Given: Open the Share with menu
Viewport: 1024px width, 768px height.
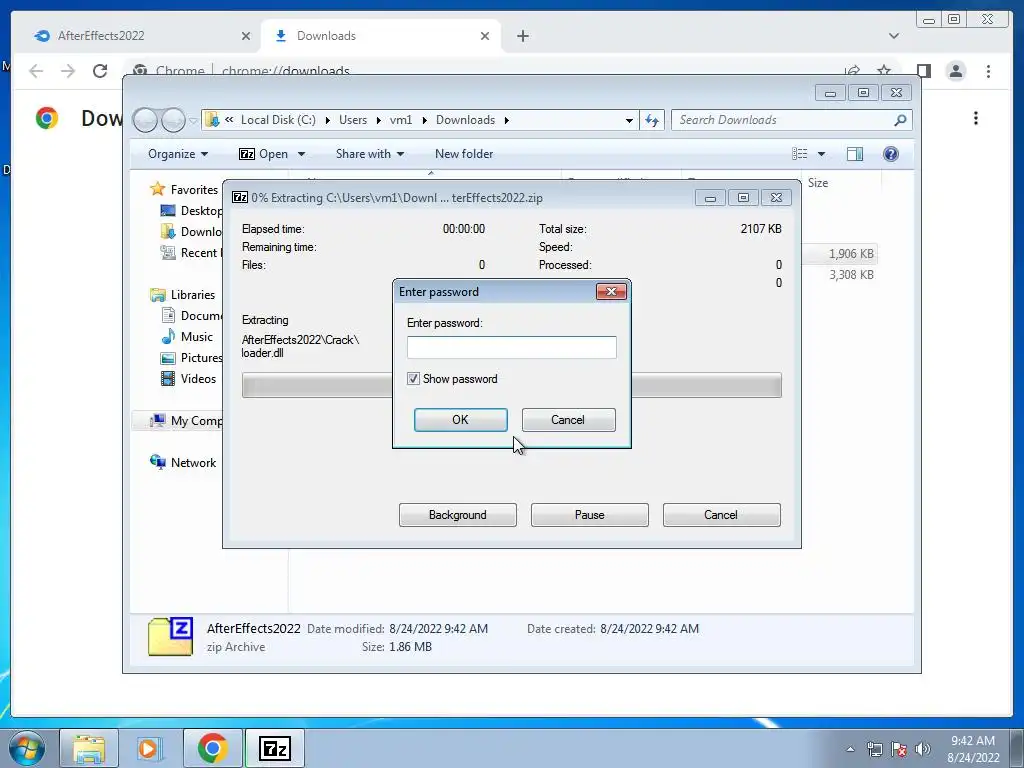Looking at the screenshot, I should pyautogui.click(x=370, y=154).
